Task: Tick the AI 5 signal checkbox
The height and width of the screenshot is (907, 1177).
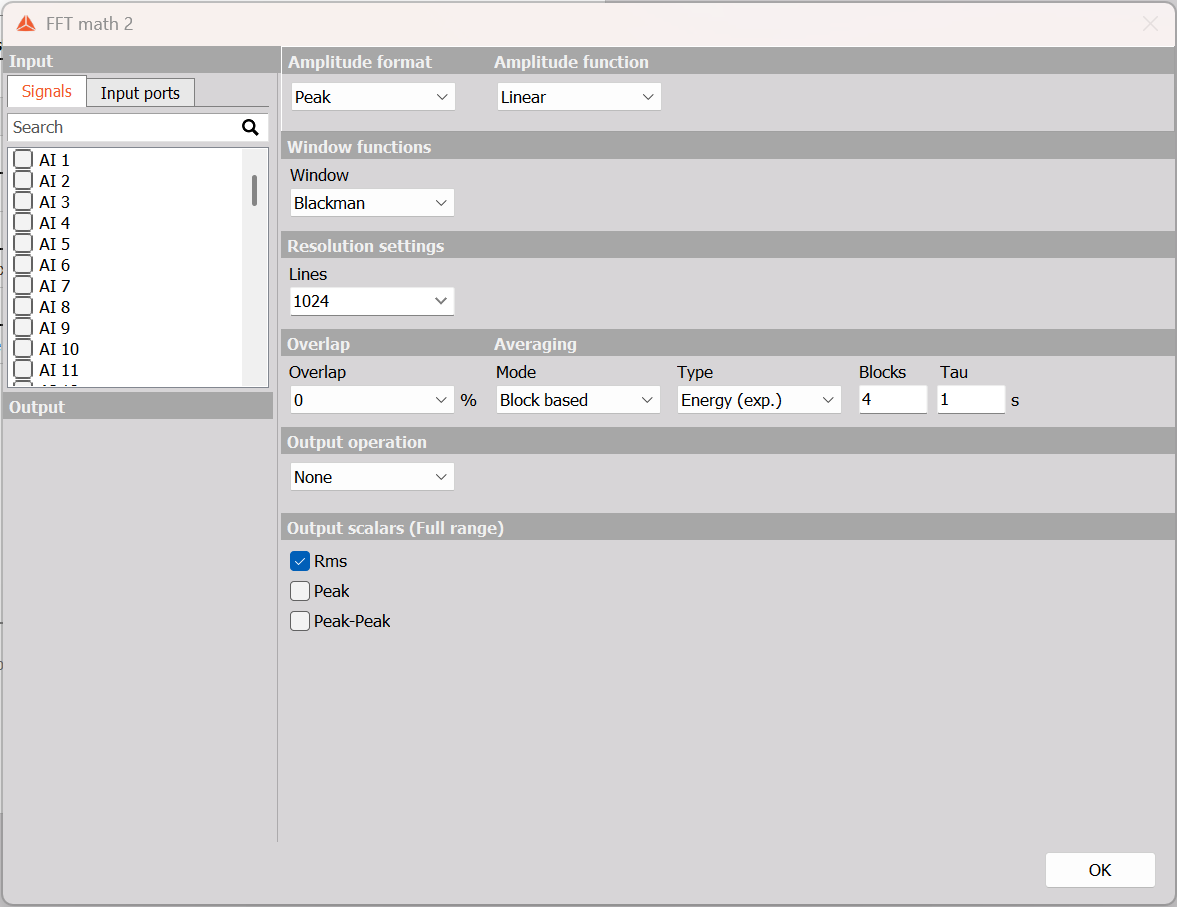Action: coord(23,243)
